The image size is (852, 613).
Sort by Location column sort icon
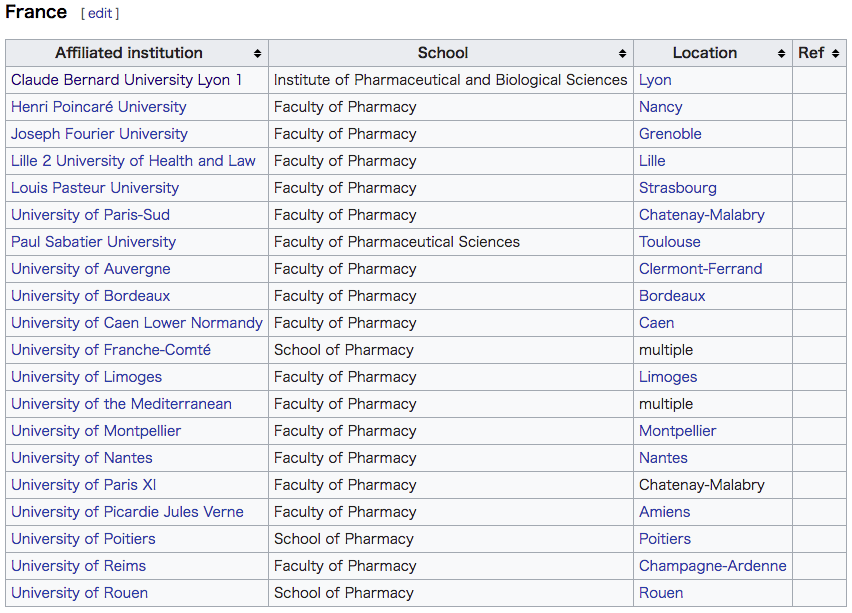[x=781, y=53]
